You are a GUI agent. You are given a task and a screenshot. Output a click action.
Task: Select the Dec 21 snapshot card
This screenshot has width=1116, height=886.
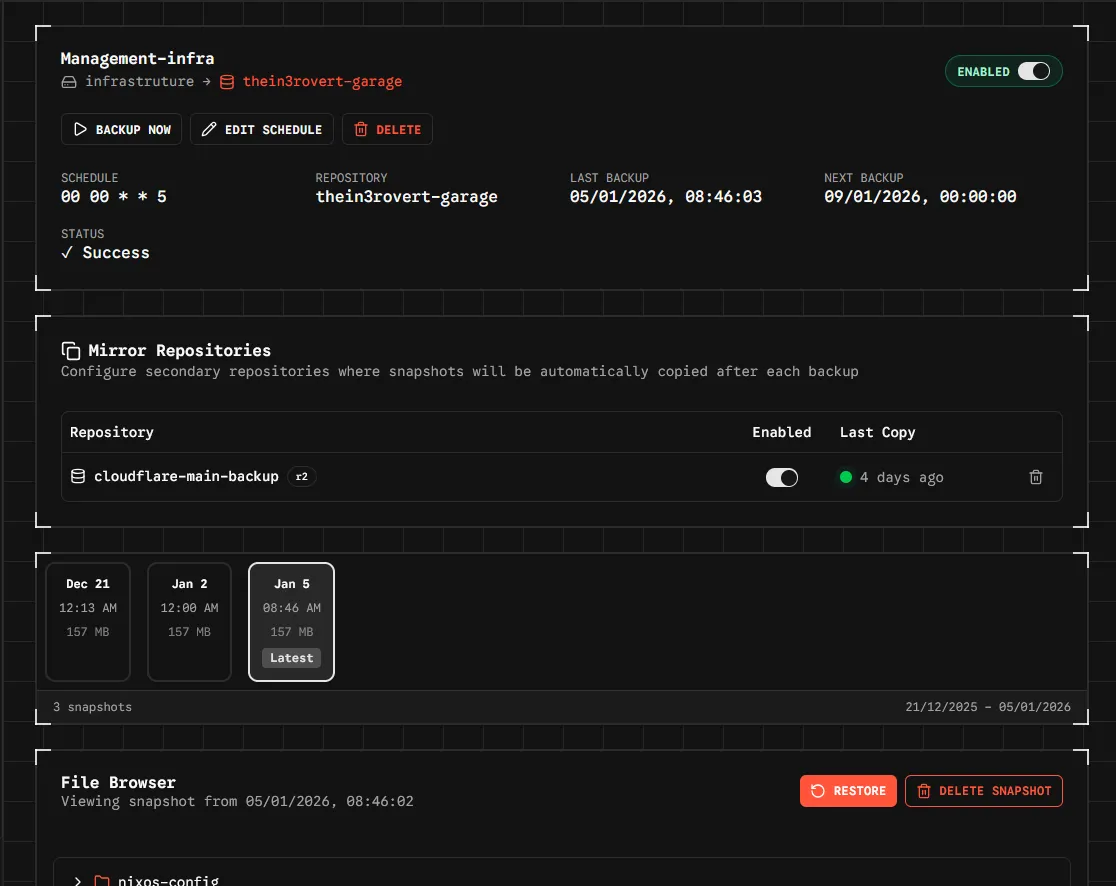88,621
